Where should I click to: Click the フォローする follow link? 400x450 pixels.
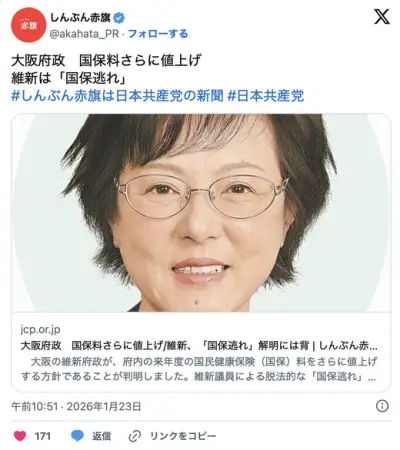pos(158,34)
